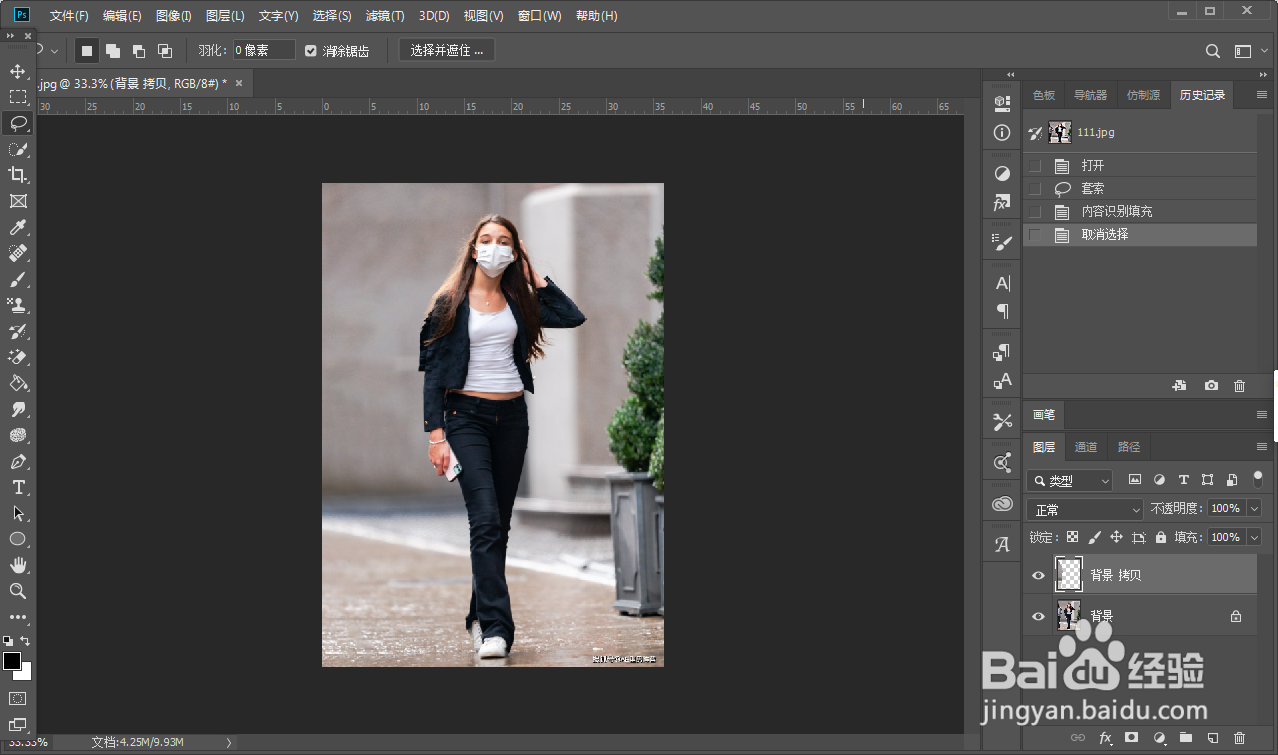
Task: Select the Hand tool
Action: point(18,565)
